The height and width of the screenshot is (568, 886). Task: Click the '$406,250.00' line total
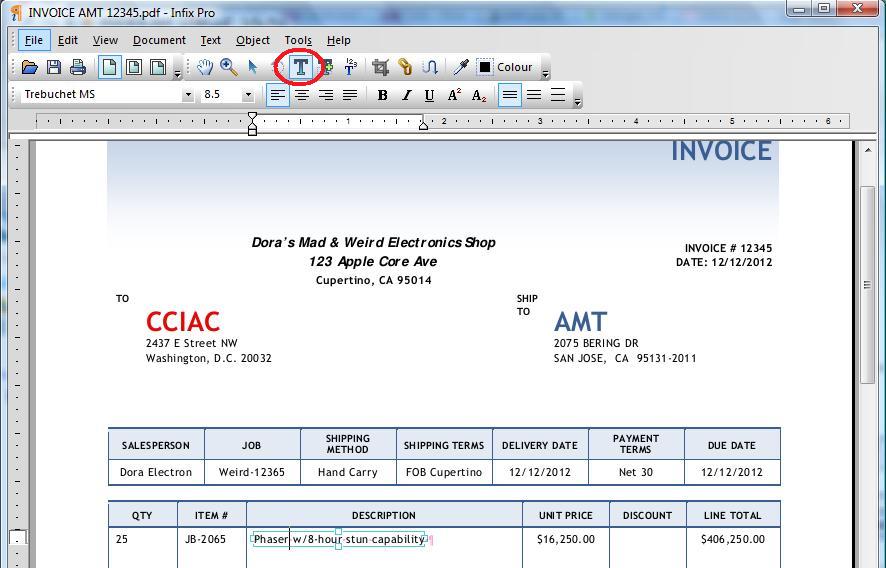click(733, 539)
